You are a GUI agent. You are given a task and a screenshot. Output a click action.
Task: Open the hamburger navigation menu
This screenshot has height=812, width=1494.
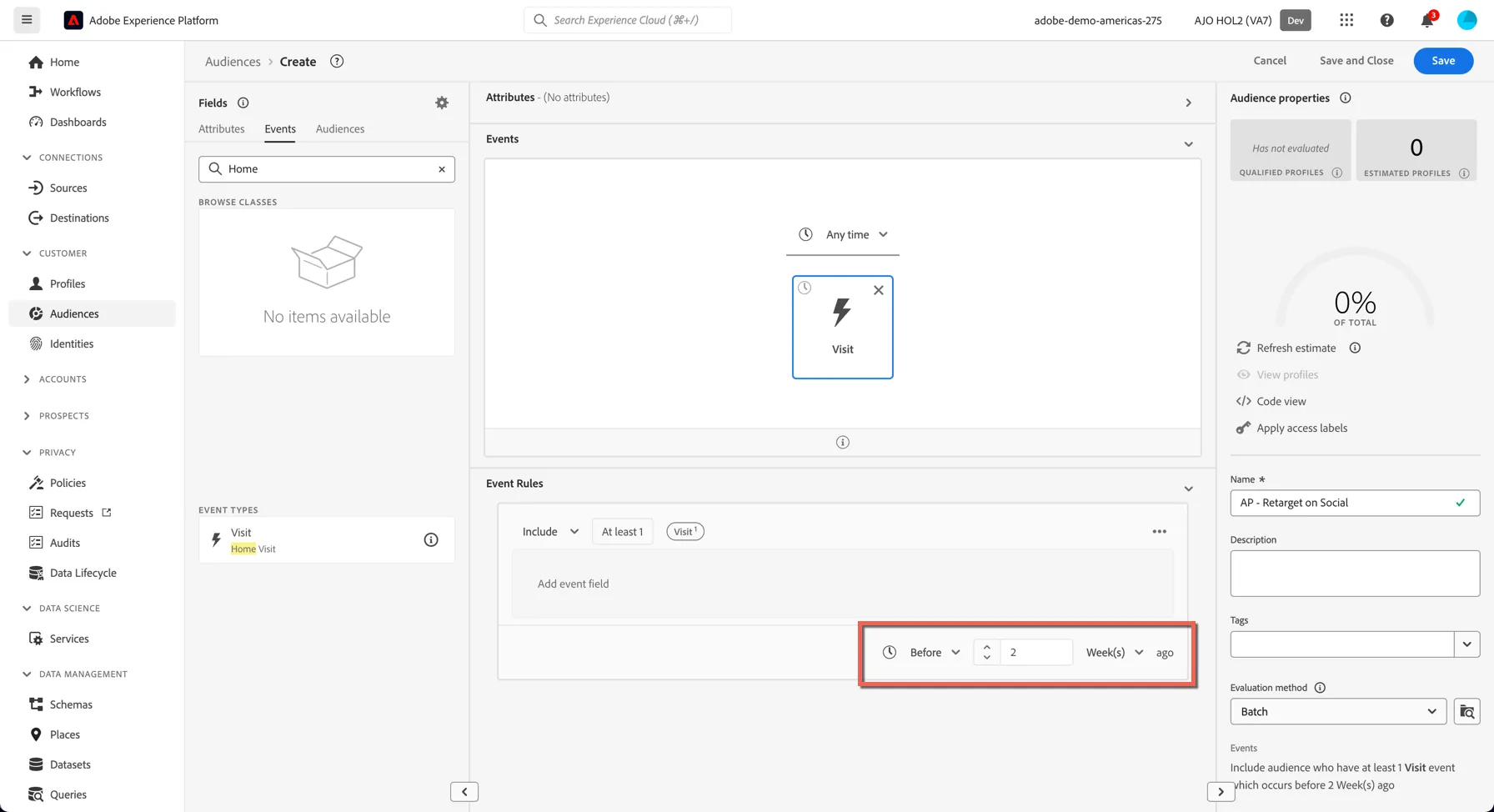(27, 20)
